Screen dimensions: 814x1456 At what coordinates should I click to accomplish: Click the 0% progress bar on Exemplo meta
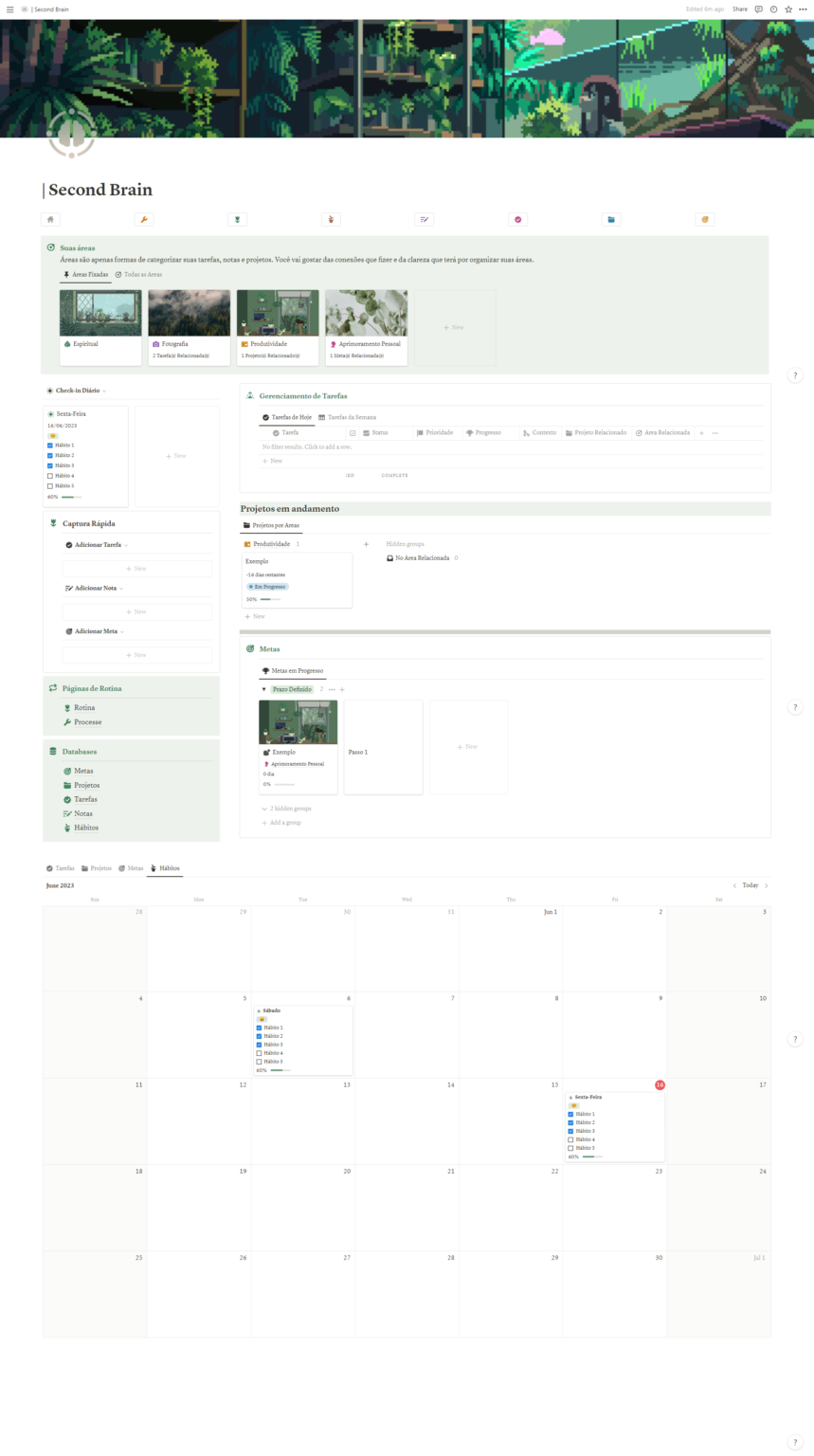pyautogui.click(x=284, y=784)
